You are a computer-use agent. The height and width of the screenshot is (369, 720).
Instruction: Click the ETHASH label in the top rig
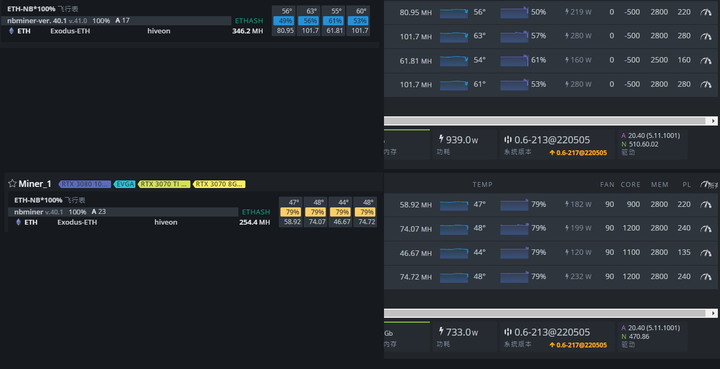coord(249,21)
